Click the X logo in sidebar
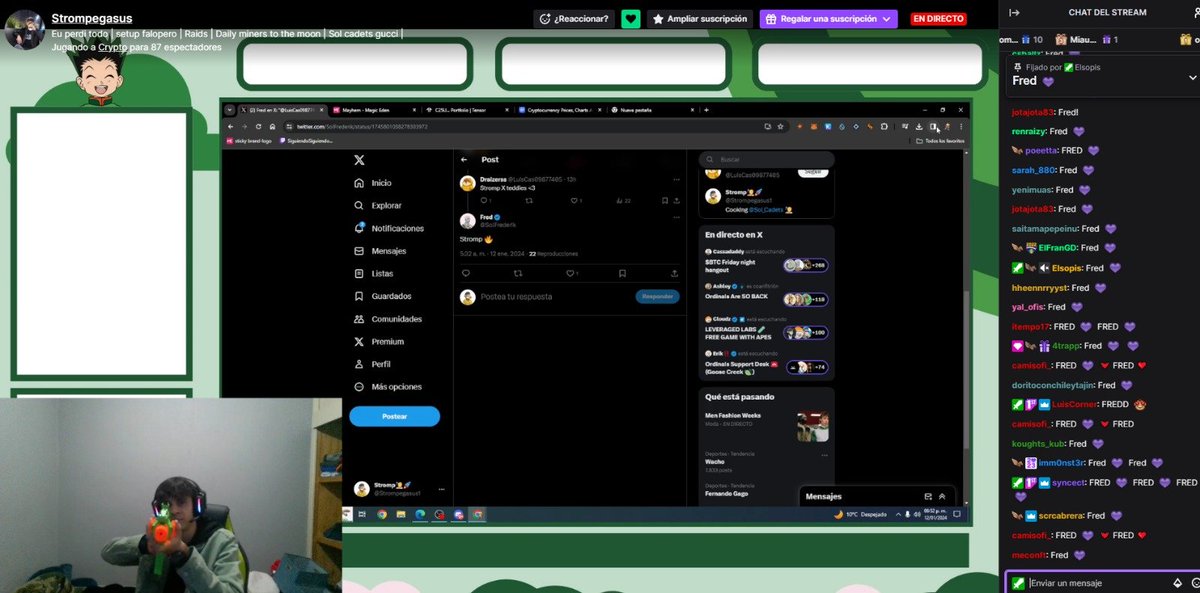The width and height of the screenshot is (1200, 593). coord(360,160)
